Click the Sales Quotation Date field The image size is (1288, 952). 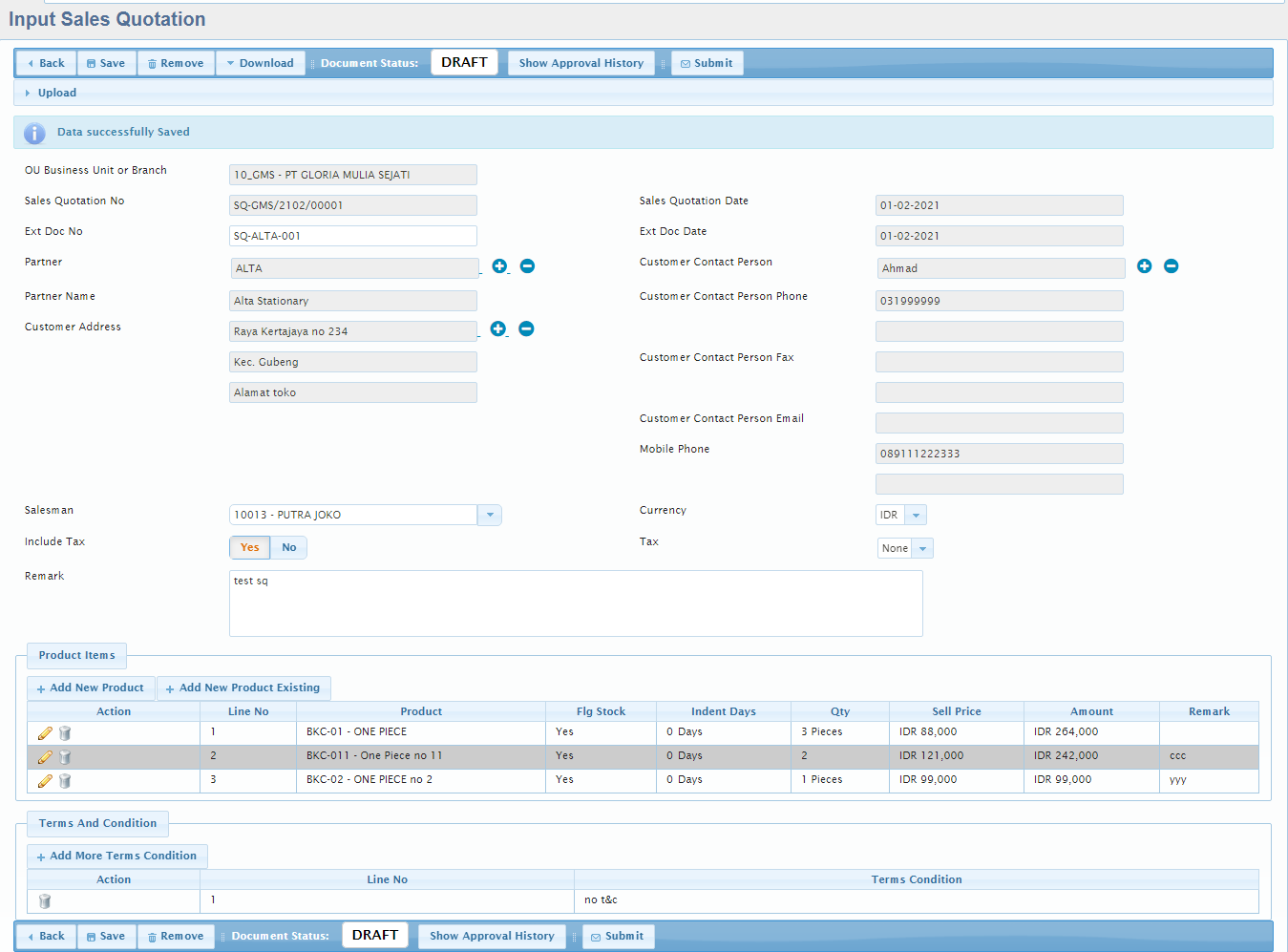[x=1000, y=205]
